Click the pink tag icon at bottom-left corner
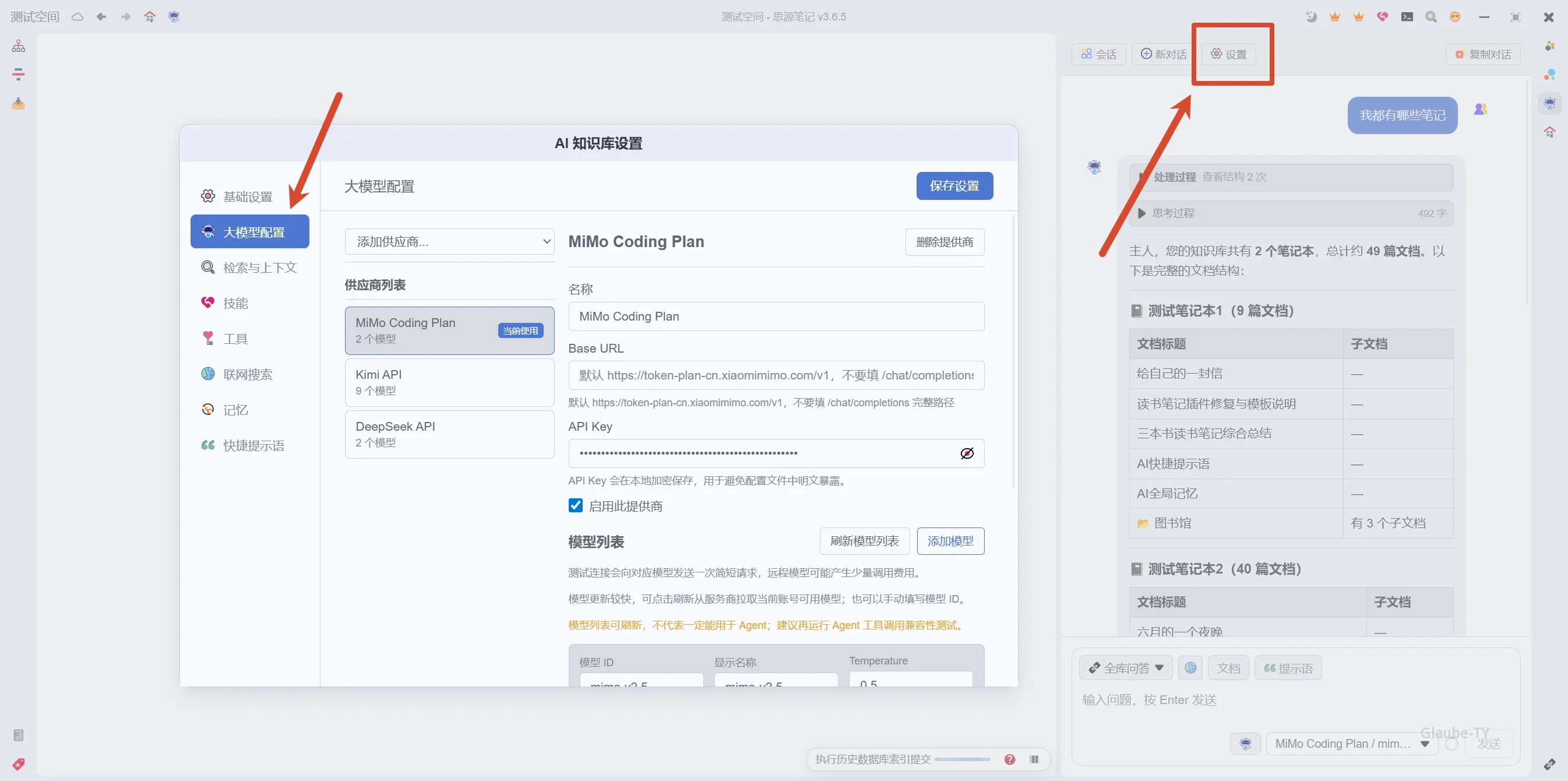1568x781 pixels. 18,764
